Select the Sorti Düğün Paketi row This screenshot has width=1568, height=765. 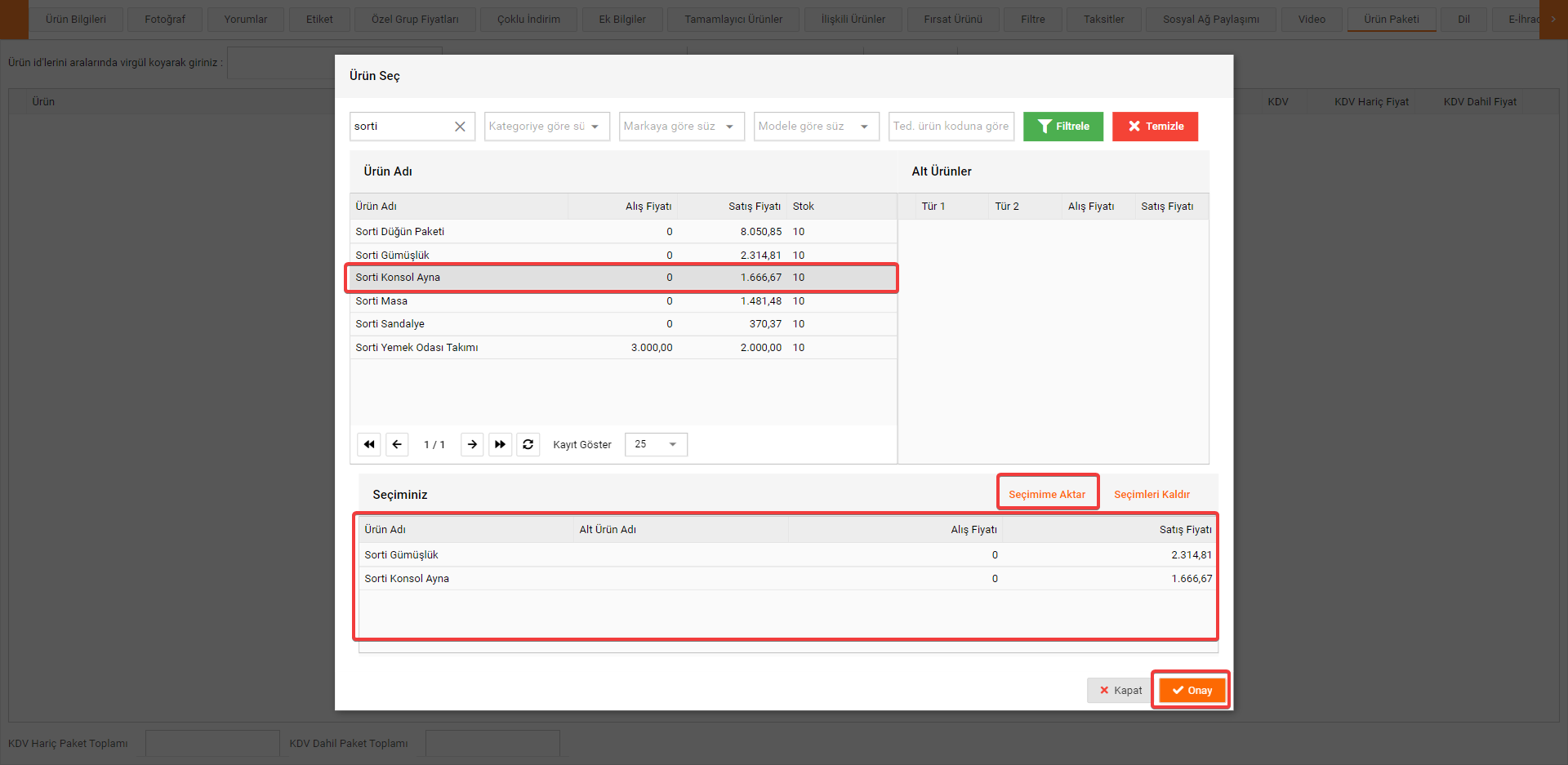click(624, 231)
